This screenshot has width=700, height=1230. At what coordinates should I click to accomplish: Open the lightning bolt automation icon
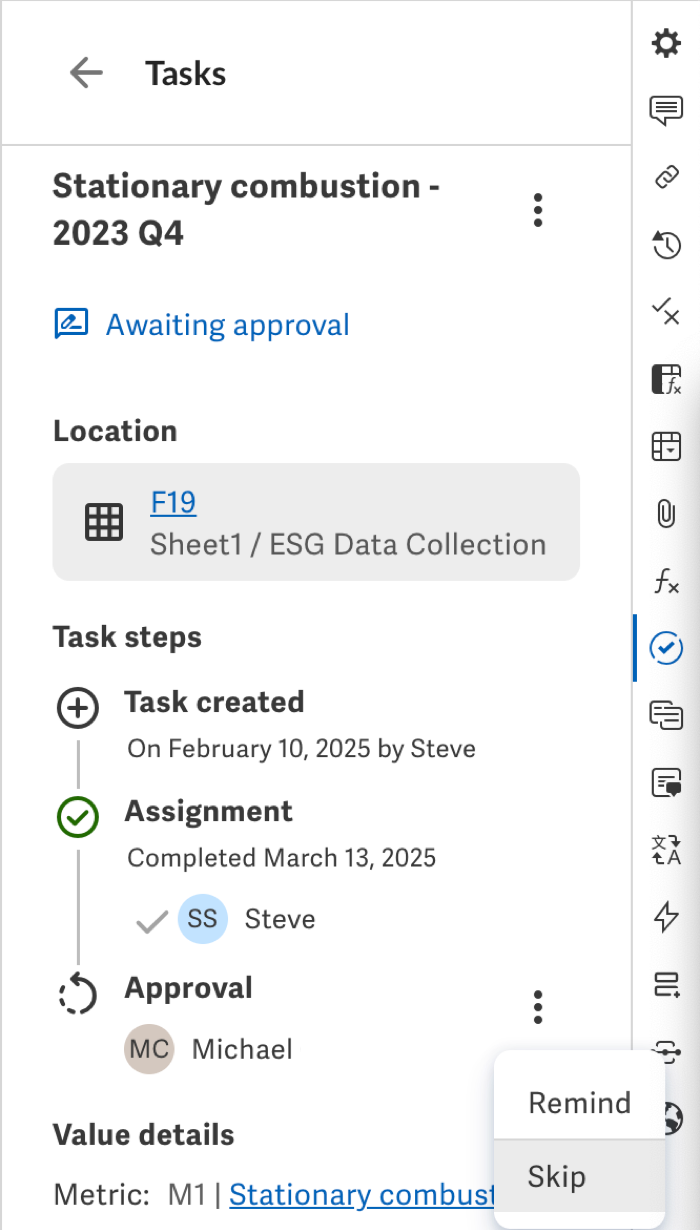click(666, 917)
